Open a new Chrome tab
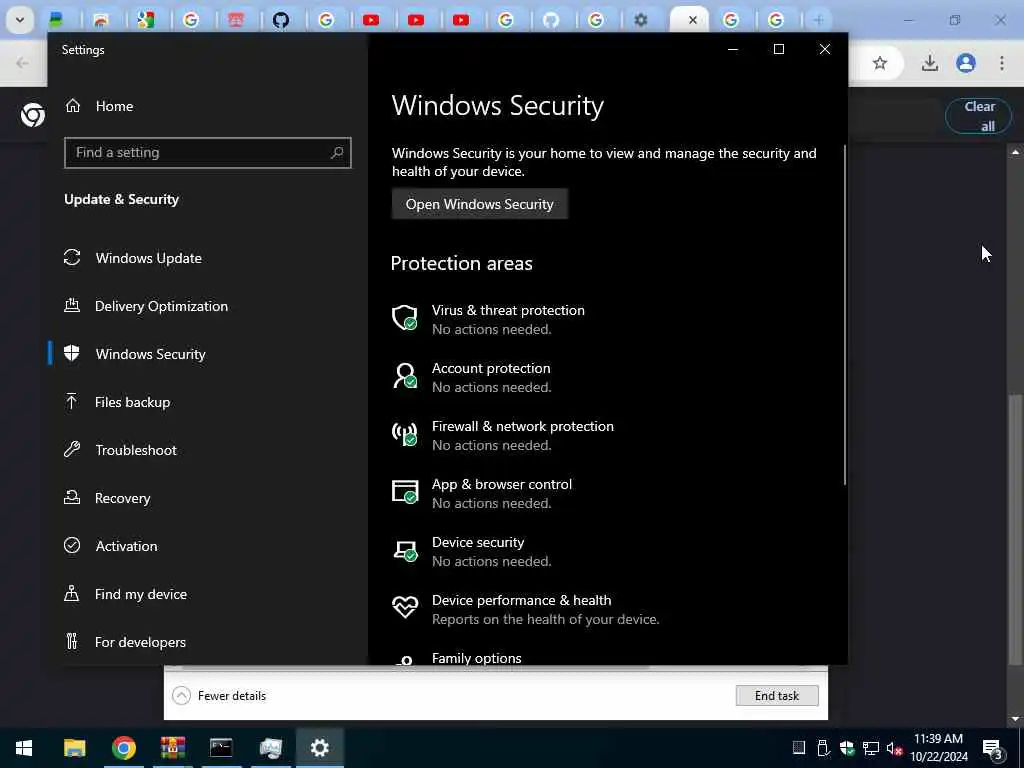Viewport: 1024px width, 768px height. 818,20
